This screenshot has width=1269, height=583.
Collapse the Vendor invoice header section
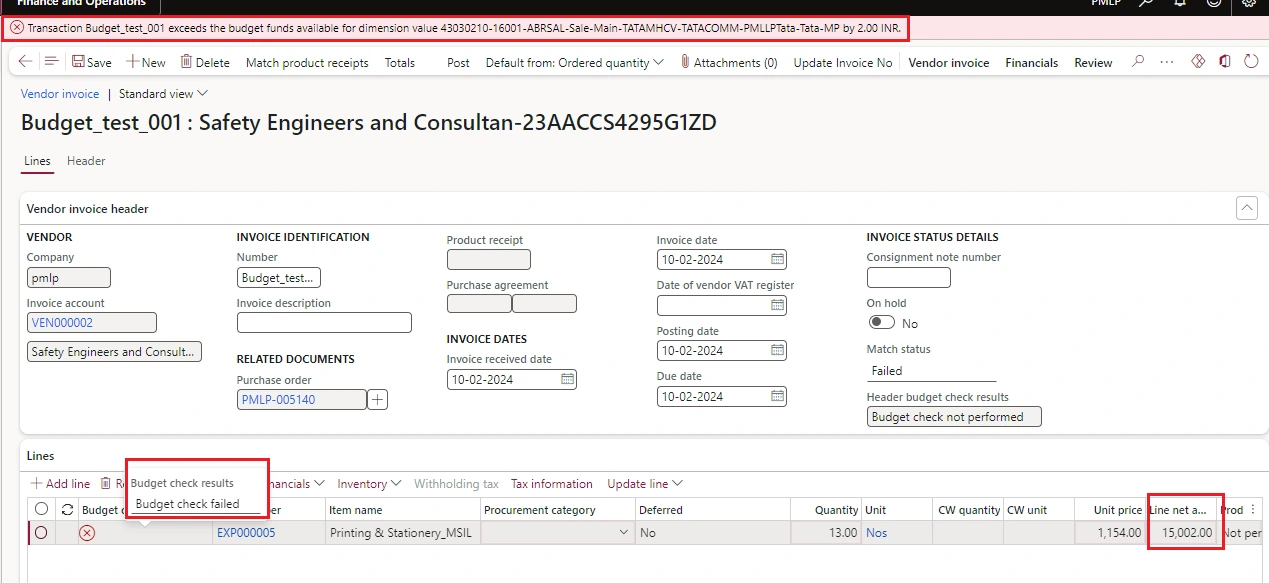[1247, 208]
